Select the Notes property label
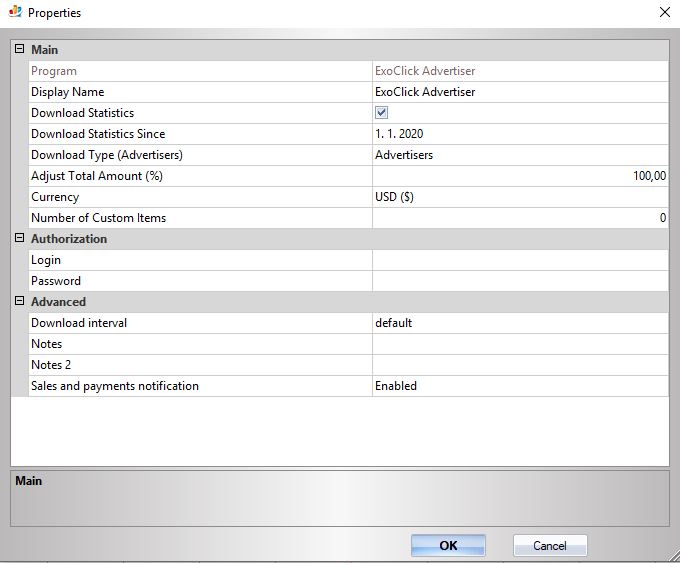Image resolution: width=680 pixels, height=563 pixels. point(46,344)
